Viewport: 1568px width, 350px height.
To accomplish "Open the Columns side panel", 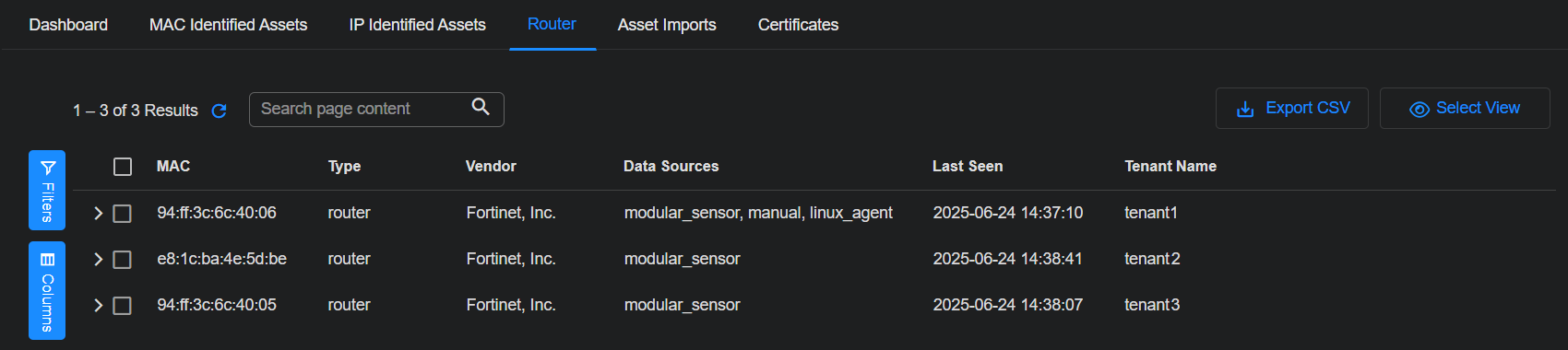I will (47, 290).
